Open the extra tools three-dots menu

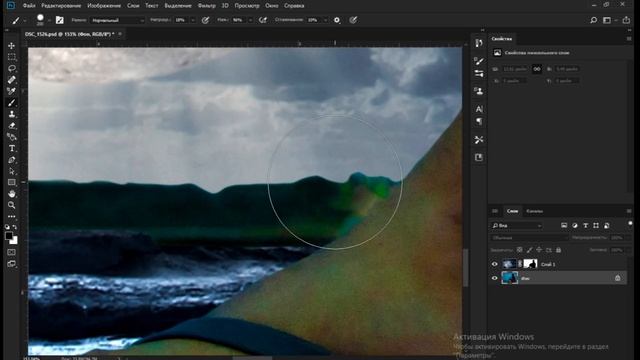coord(11,216)
